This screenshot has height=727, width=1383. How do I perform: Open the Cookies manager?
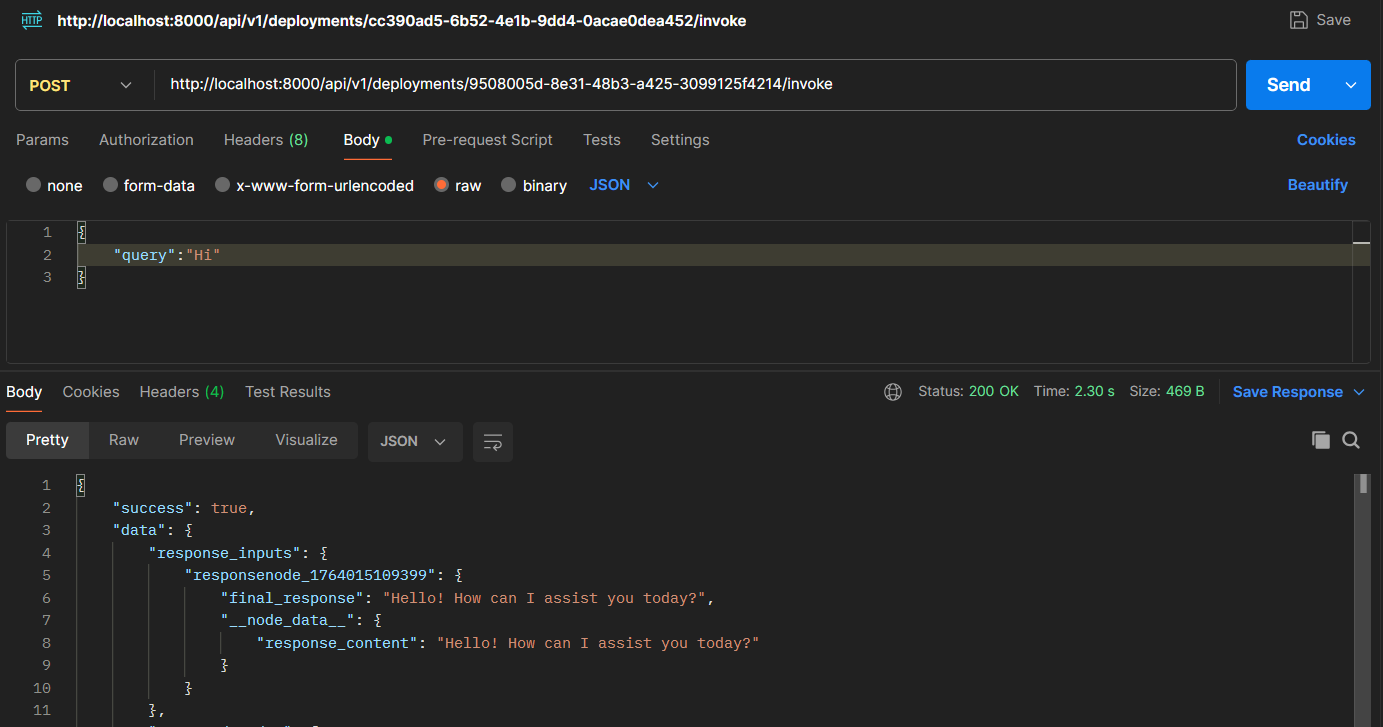[1326, 139]
